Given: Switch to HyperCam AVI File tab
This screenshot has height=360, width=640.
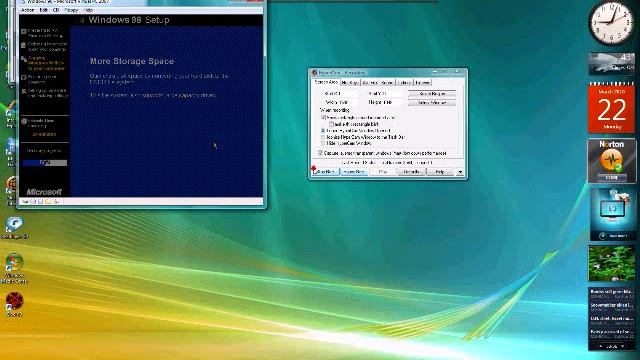Looking at the screenshot, I should pyautogui.click(x=370, y=82).
